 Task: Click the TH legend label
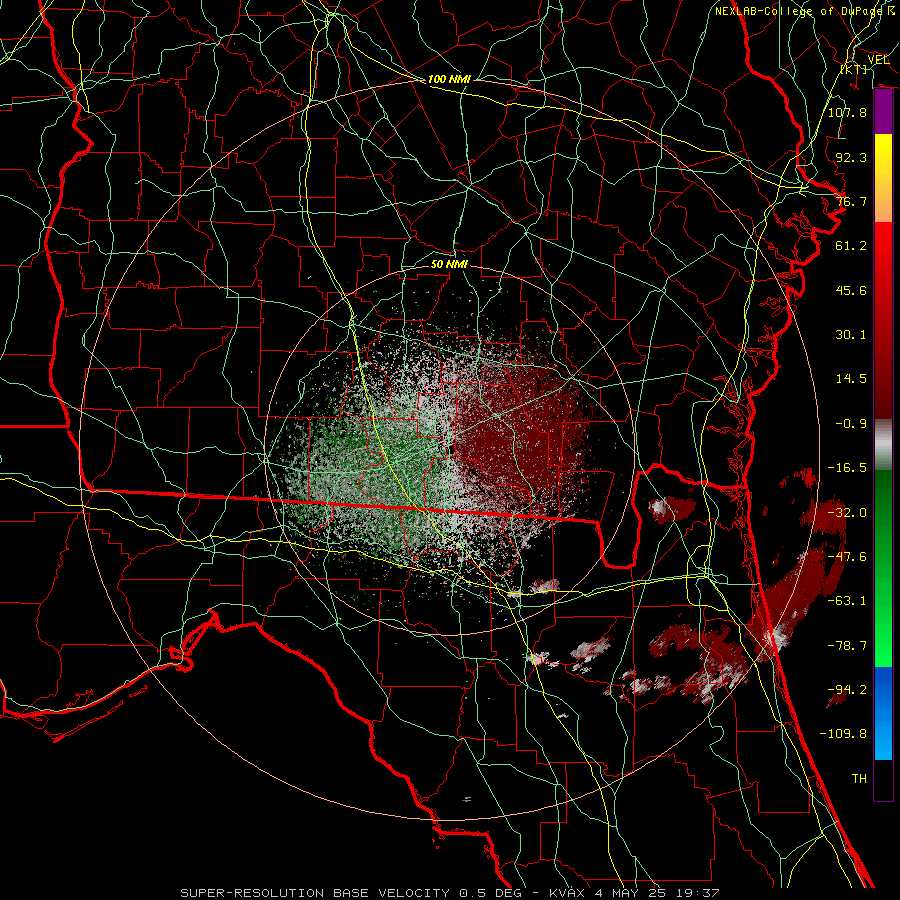[x=859, y=779]
